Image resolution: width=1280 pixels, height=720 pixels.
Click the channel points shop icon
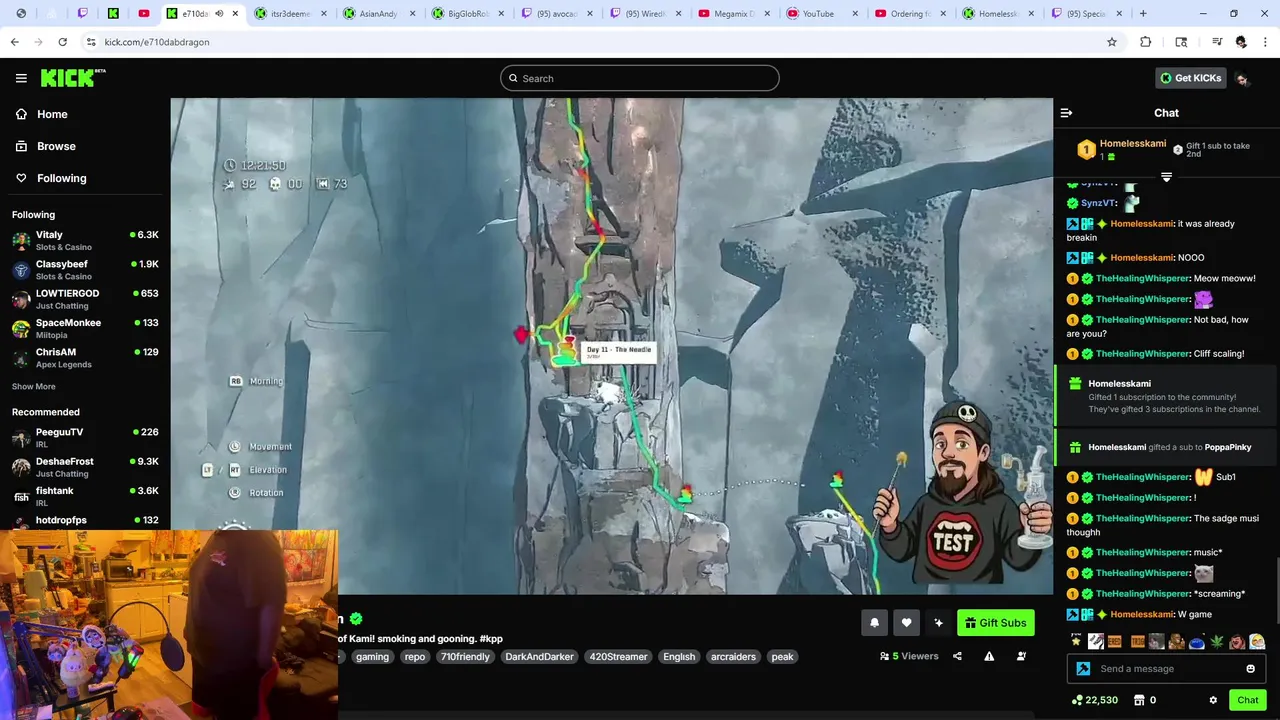(1138, 700)
